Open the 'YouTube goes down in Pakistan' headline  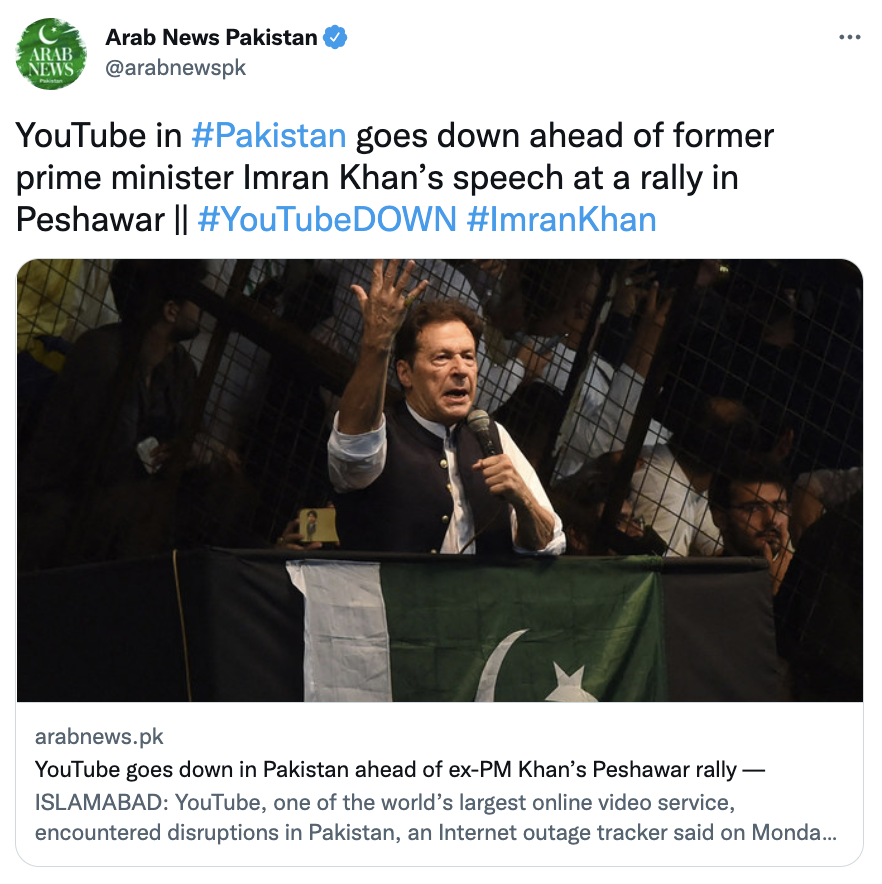coord(399,769)
